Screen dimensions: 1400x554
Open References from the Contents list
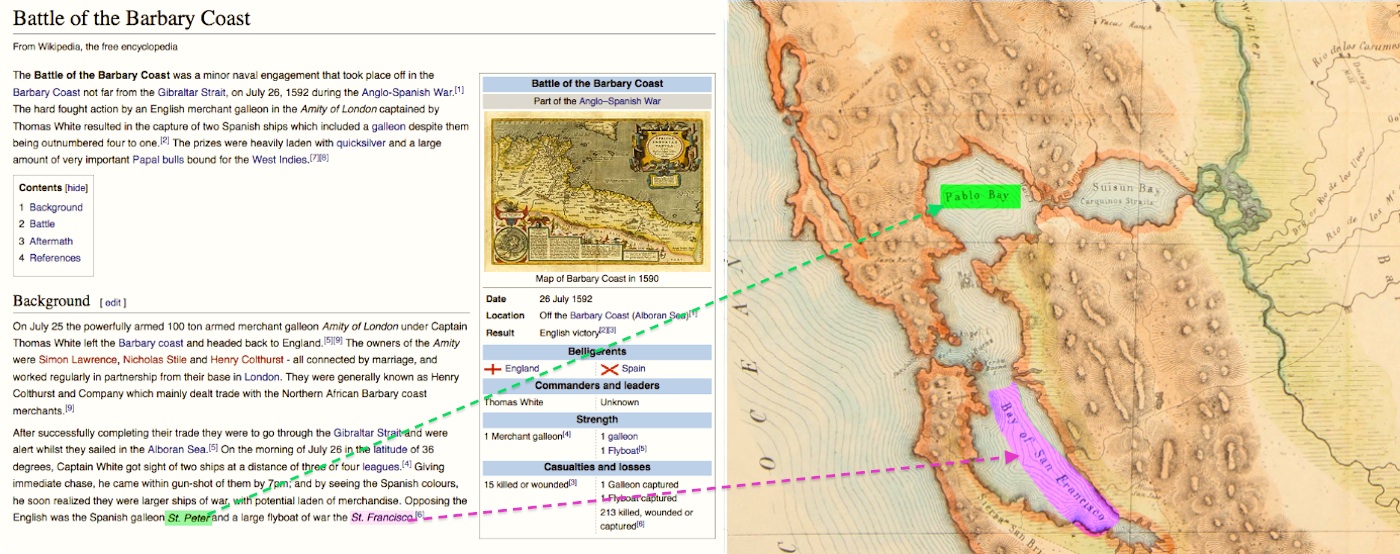point(55,258)
